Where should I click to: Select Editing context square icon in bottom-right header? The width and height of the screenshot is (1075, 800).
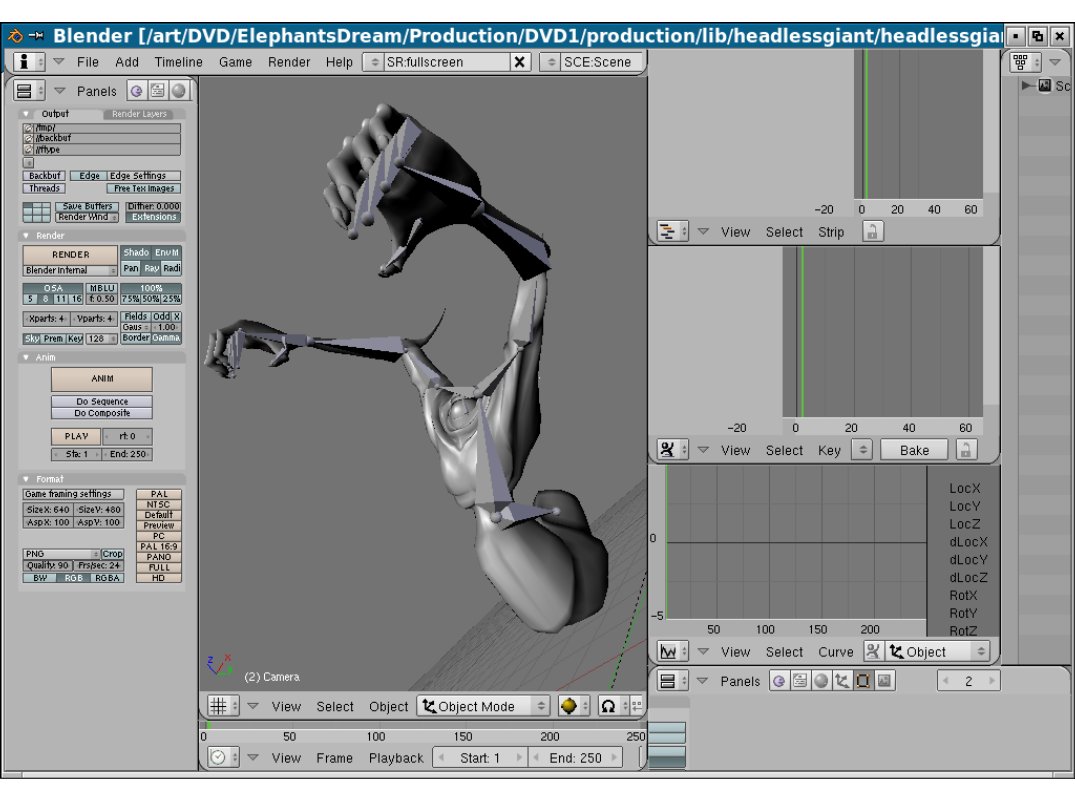click(863, 681)
